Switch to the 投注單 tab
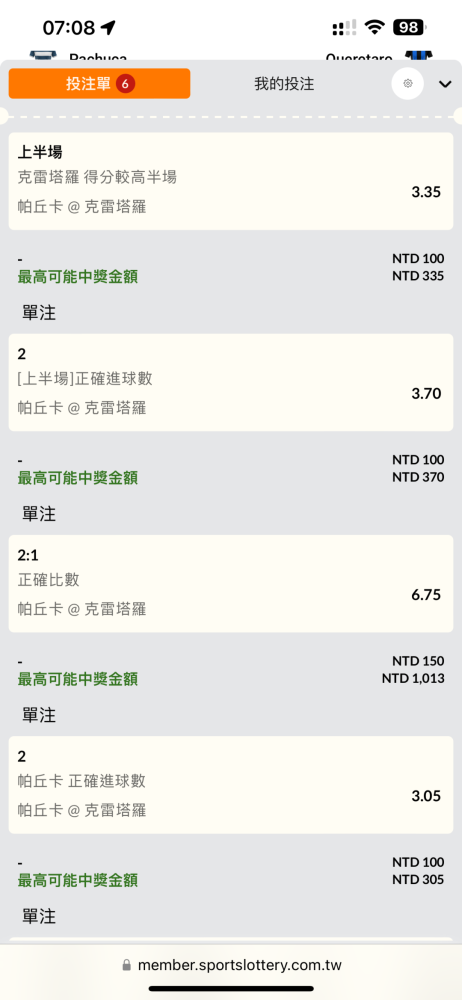 pos(99,84)
